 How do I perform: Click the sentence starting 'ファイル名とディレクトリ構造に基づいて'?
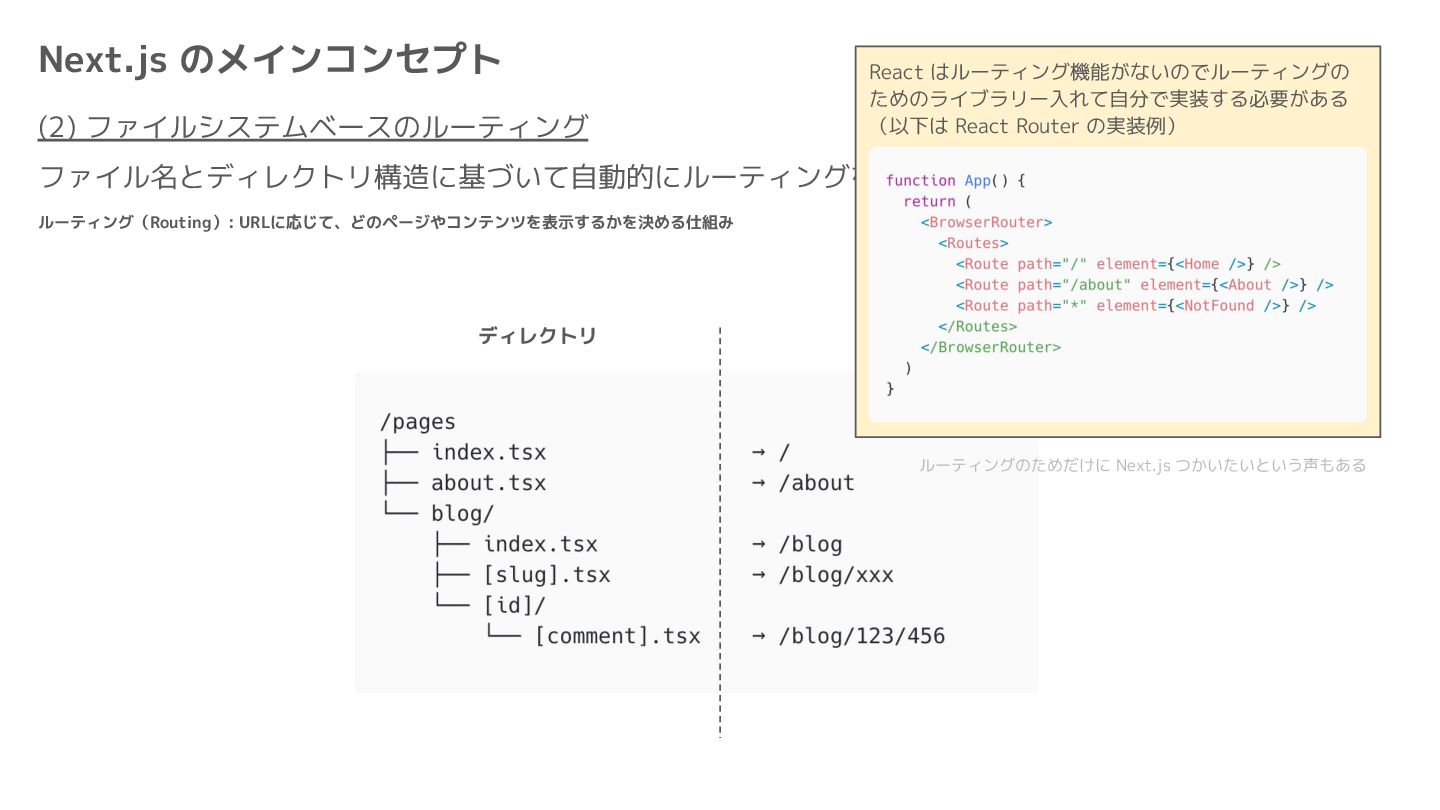tap(446, 177)
